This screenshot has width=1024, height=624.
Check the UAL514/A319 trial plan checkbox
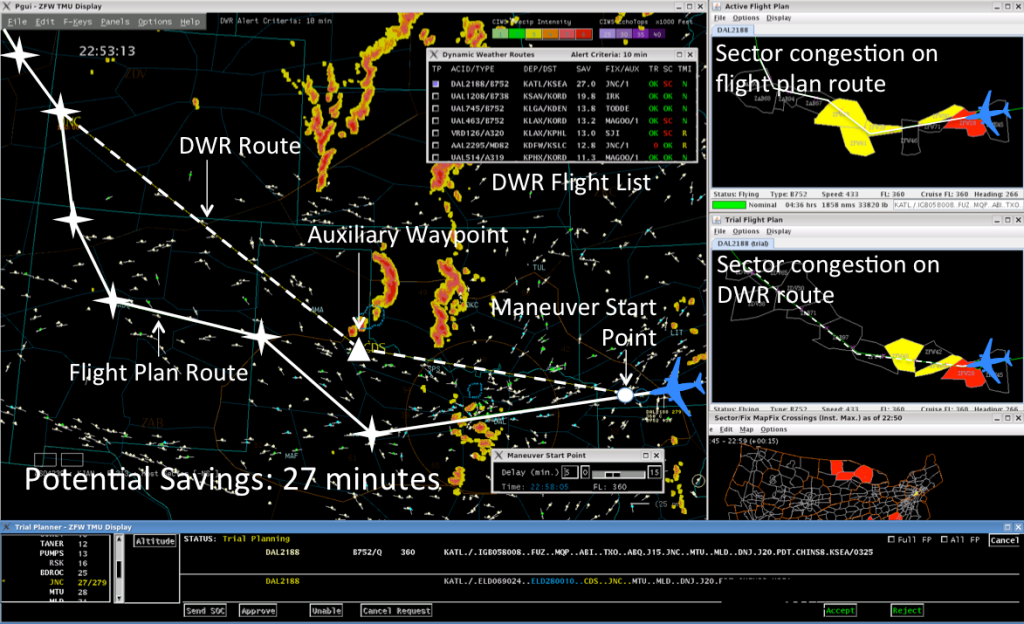[436, 157]
